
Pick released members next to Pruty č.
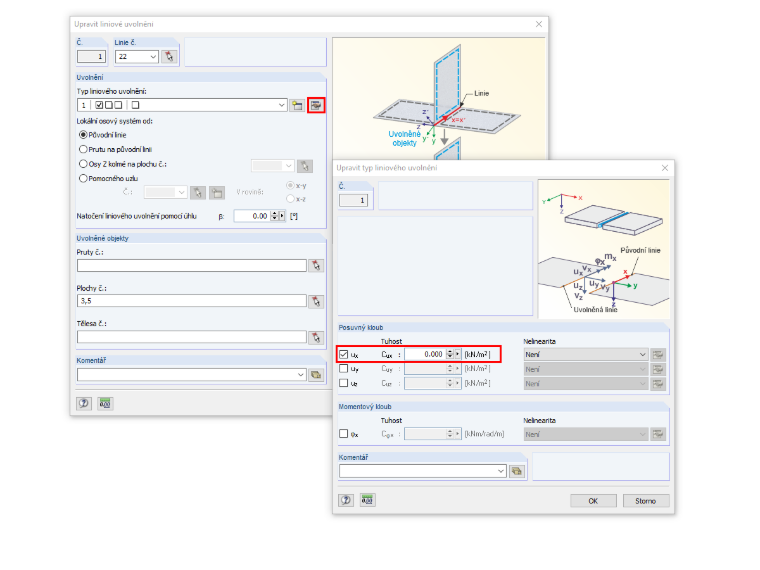[317, 265]
